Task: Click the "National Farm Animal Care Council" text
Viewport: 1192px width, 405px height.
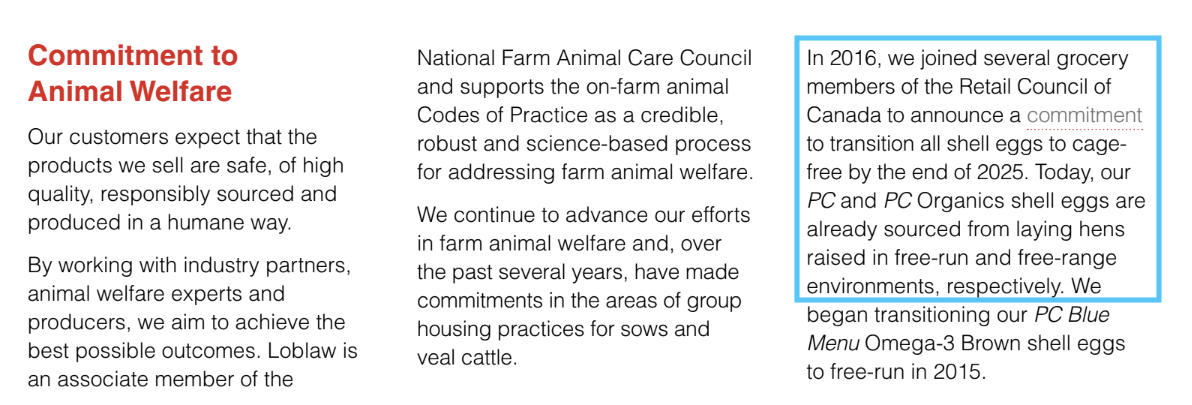Action: pos(585,58)
